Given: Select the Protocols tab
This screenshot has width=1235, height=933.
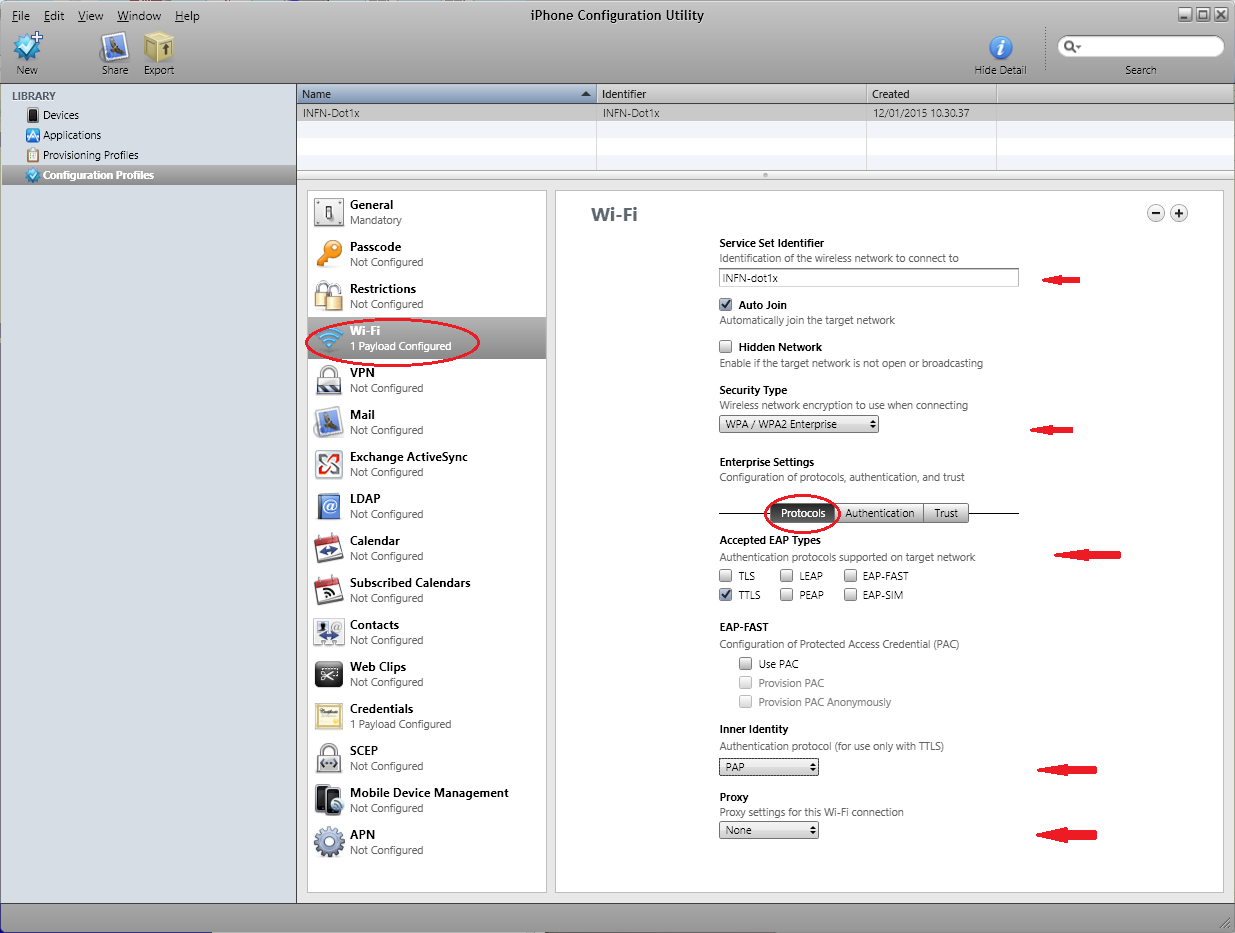Looking at the screenshot, I should 803,513.
